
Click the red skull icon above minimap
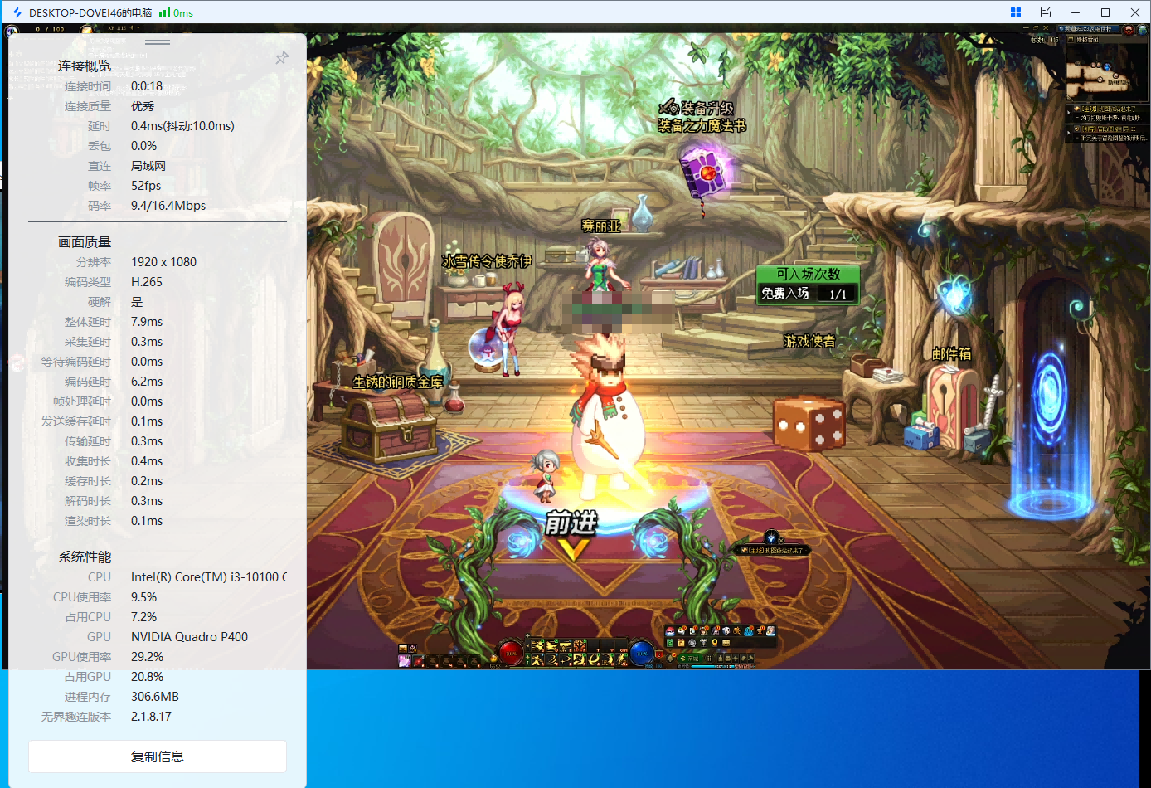pyautogui.click(x=1129, y=30)
